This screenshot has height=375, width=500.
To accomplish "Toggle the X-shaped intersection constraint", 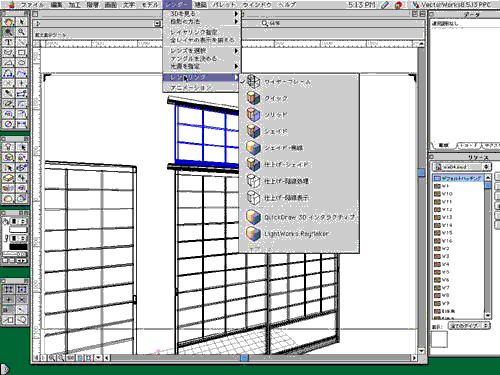I will [21, 300].
